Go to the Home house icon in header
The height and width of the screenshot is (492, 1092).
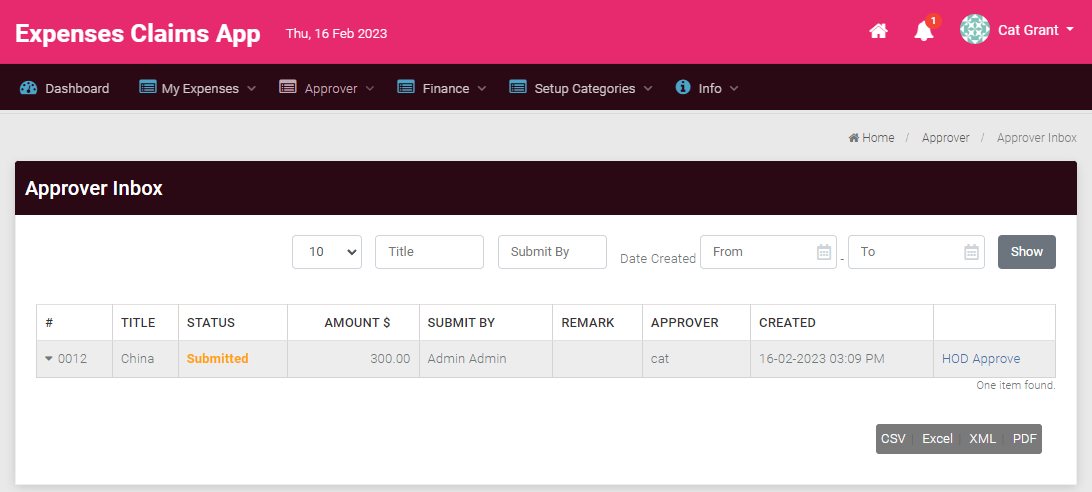tap(878, 31)
